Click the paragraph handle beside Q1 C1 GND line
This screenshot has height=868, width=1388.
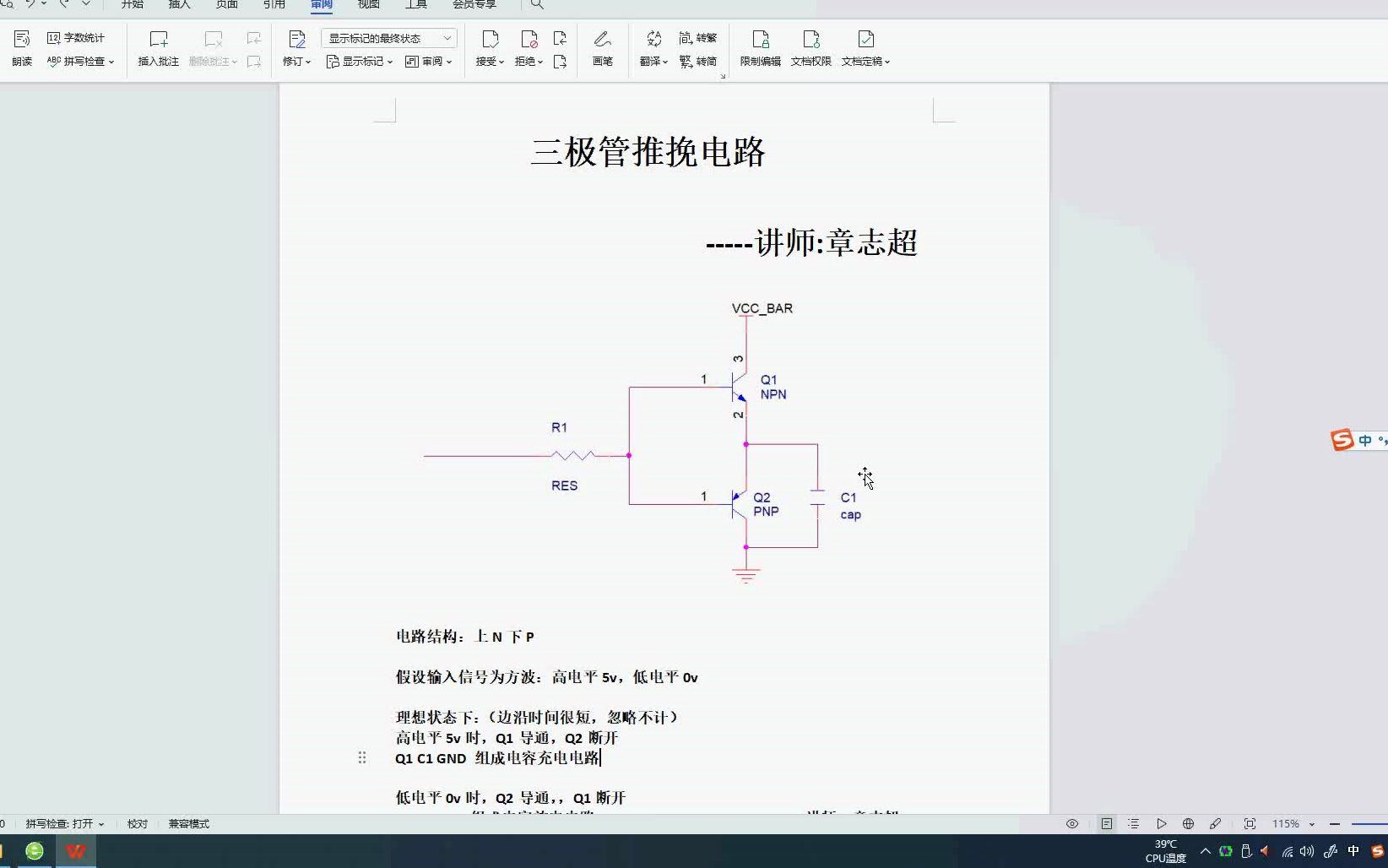click(x=362, y=757)
